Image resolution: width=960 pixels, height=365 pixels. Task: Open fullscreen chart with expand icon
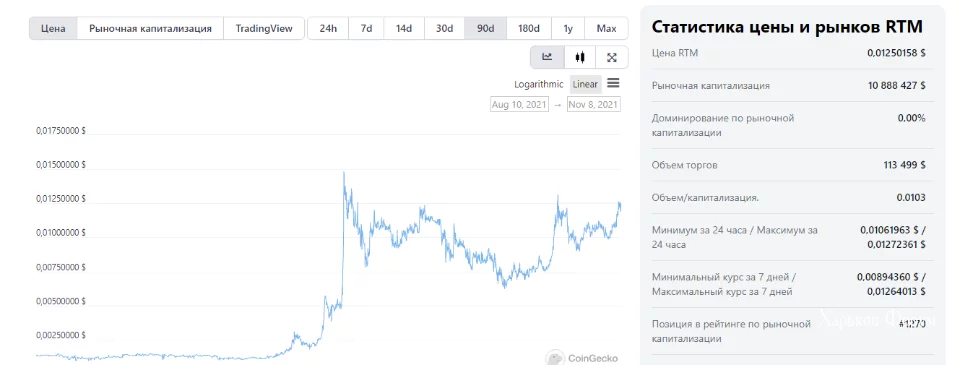[611, 57]
